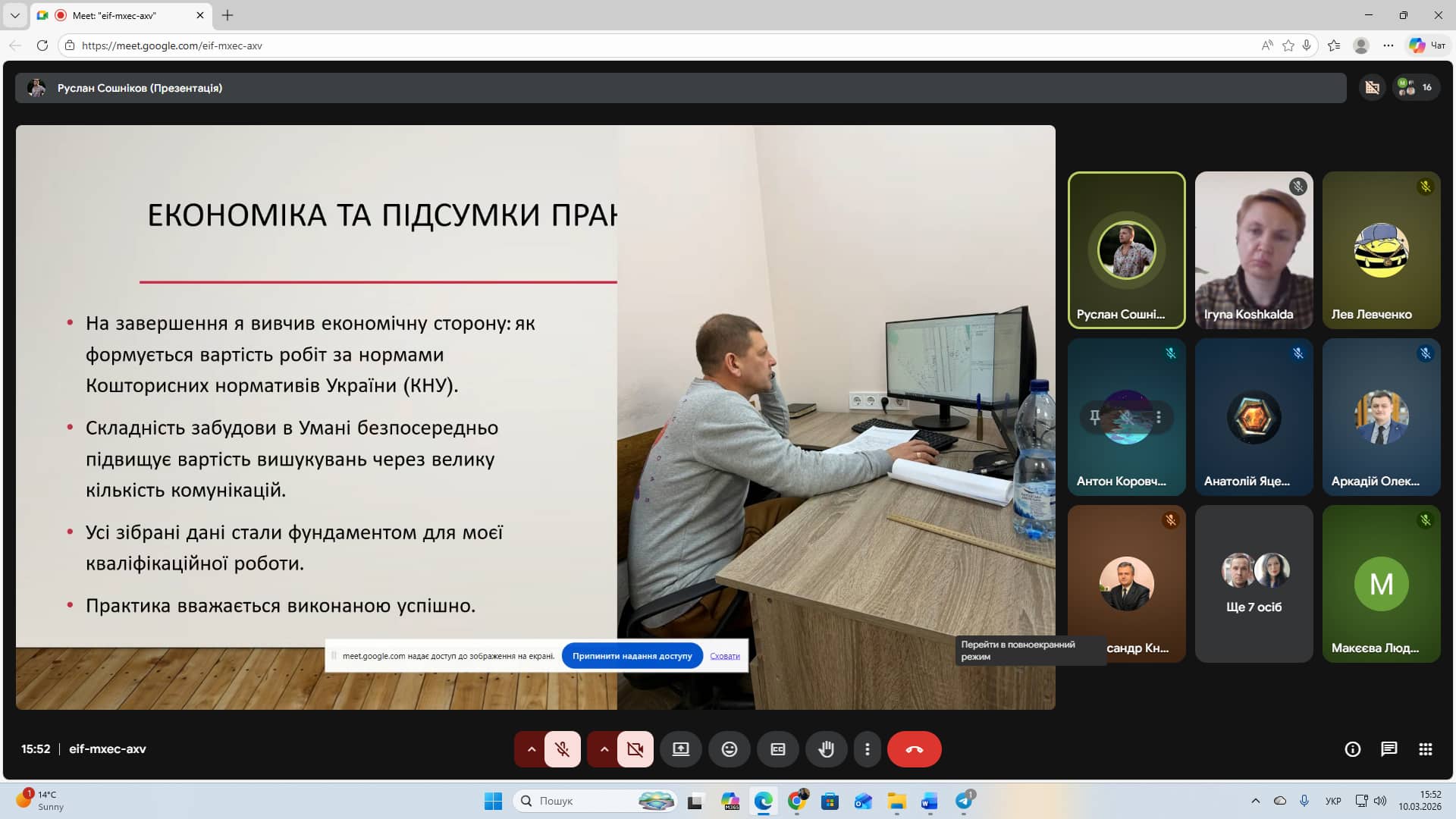1456x819 pixels.
Task: Toggle the camera off button
Action: pos(635,749)
